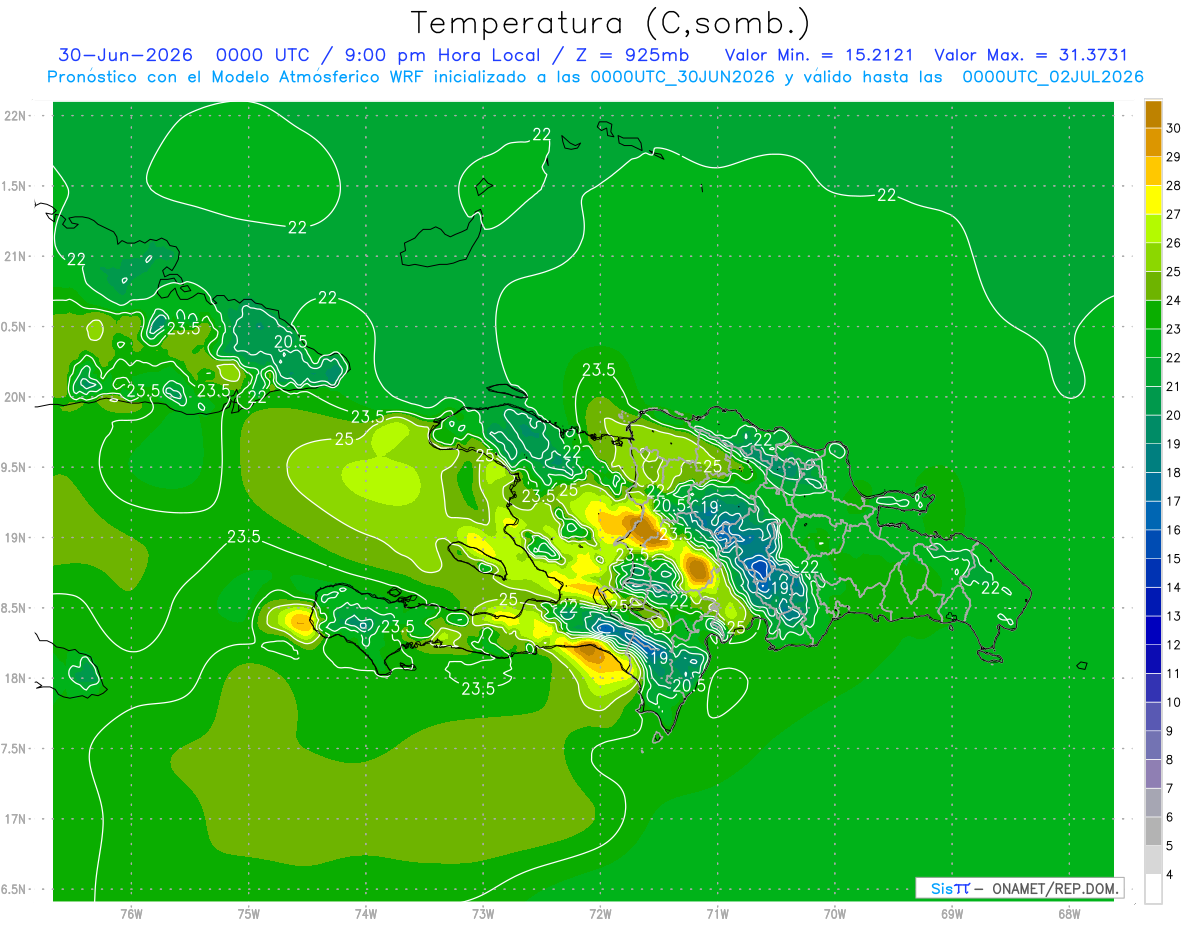Pick the legend swatch between 27 and 28
Screen dimensions: 1200x927
click(x=1153, y=200)
